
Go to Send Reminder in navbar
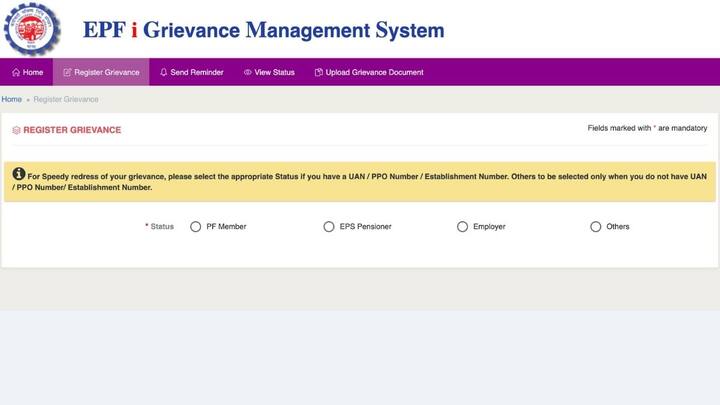click(191, 72)
